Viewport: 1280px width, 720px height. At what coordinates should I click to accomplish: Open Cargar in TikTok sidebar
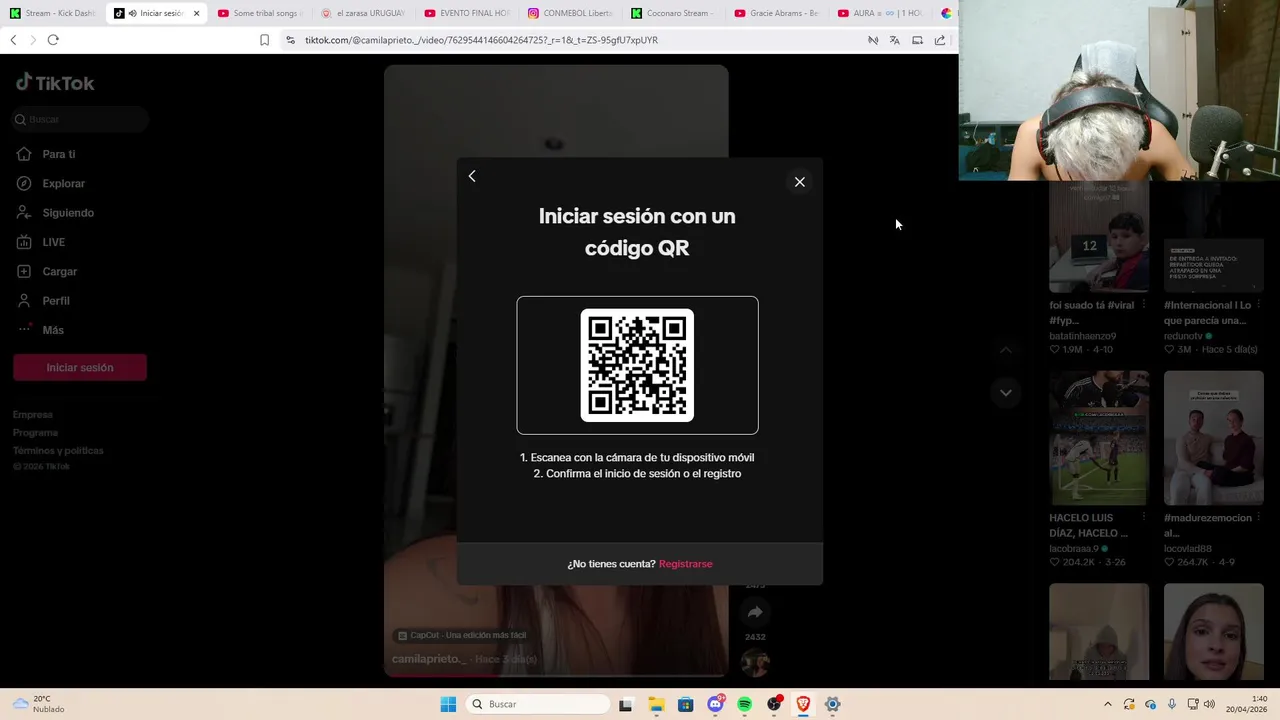59,272
